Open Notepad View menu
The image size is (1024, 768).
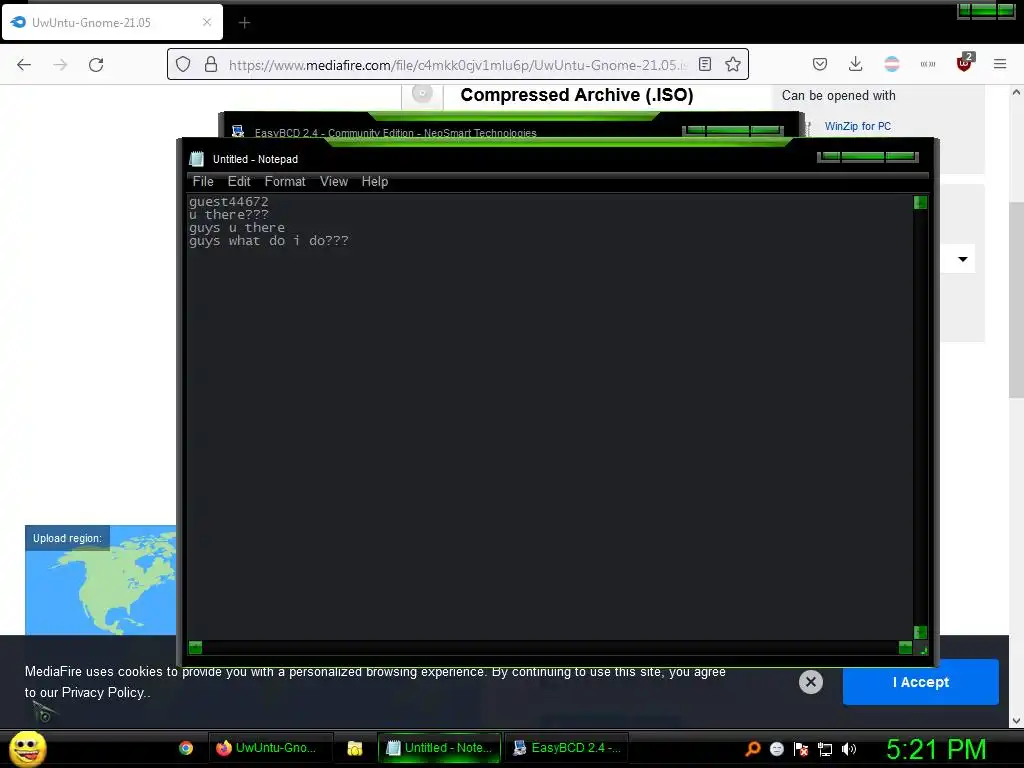[x=334, y=182]
